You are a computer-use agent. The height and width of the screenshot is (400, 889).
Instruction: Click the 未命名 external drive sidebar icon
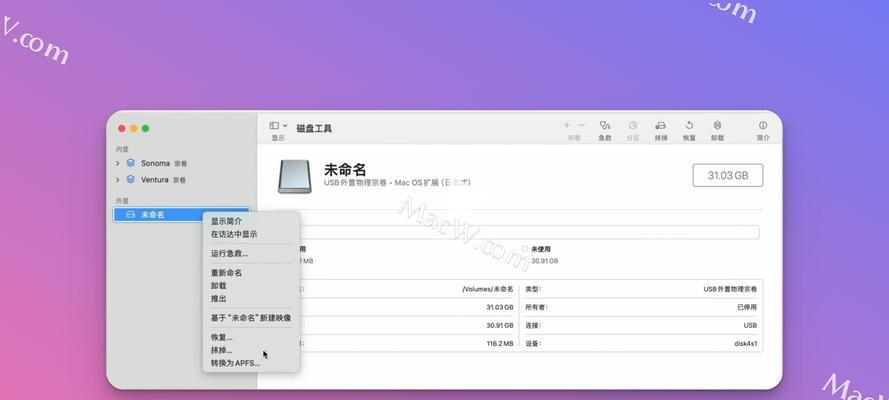click(130, 215)
